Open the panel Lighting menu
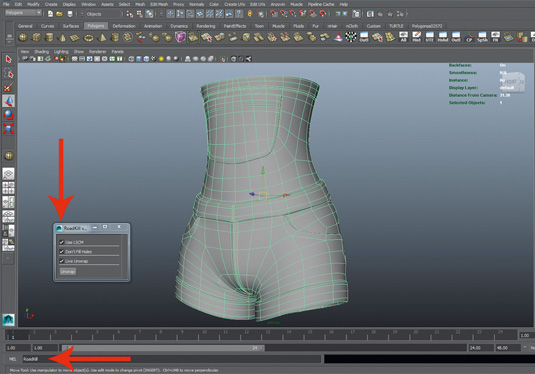Image resolution: width=535 pixels, height=374 pixels. (61, 52)
